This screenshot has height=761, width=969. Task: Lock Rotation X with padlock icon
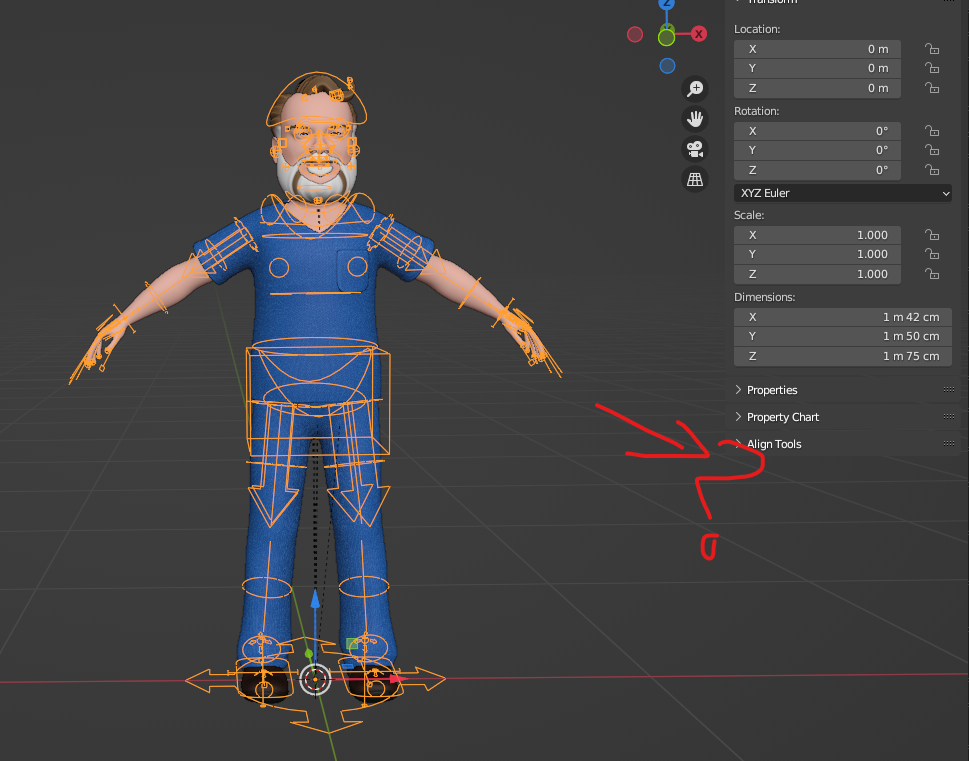point(932,131)
